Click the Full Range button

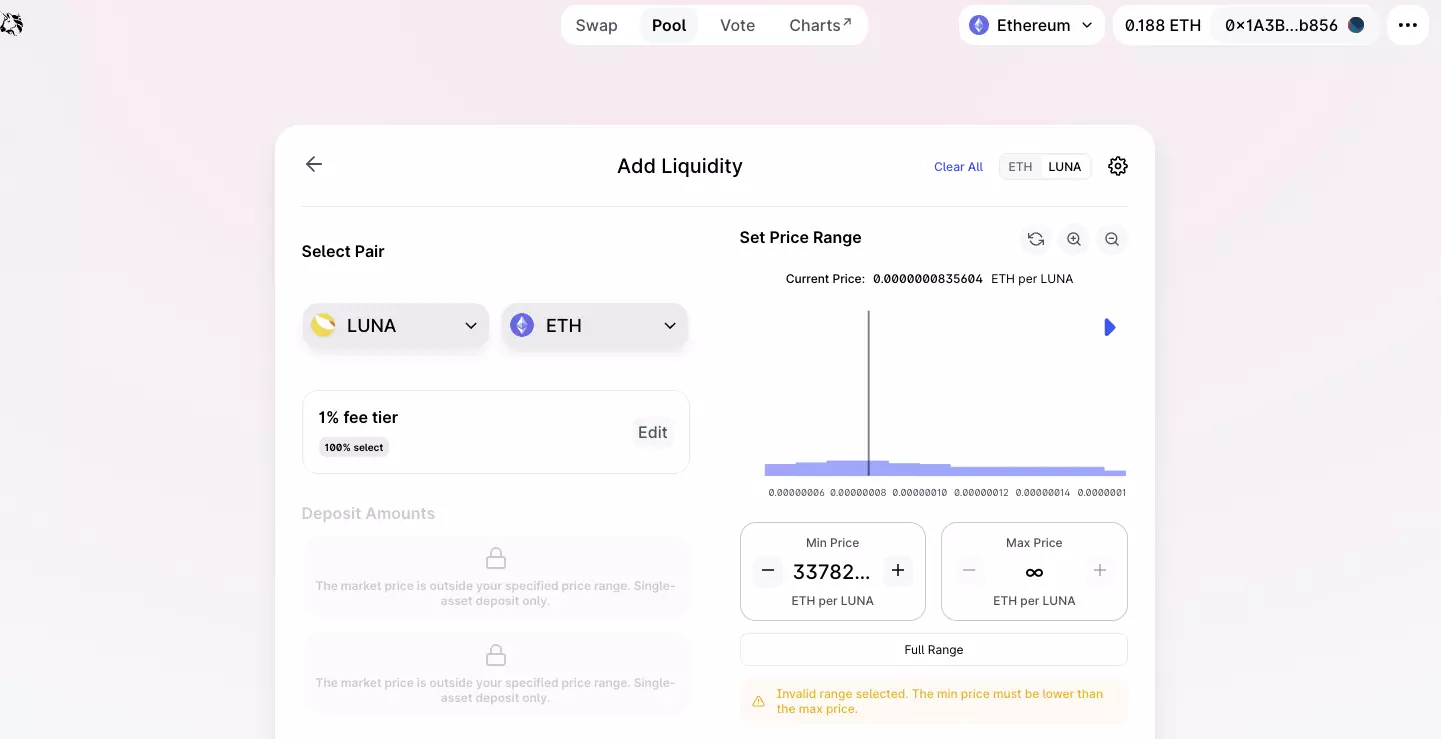click(933, 650)
